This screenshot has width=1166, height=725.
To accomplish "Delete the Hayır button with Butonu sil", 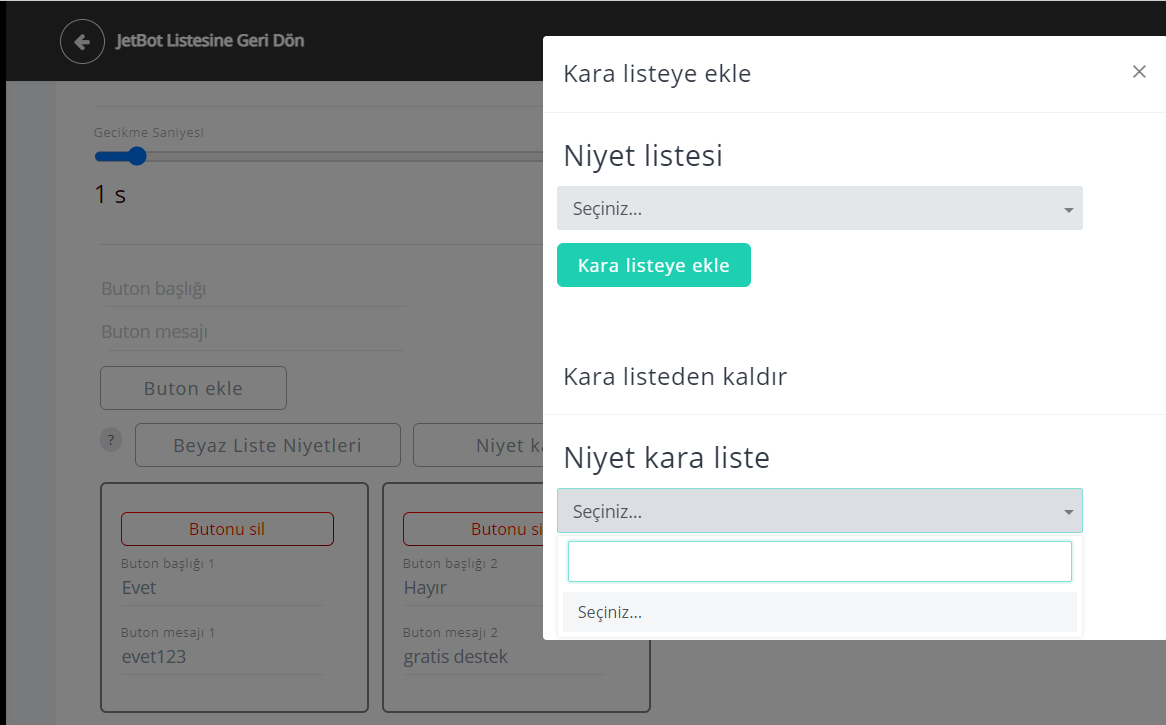I will (473, 529).
